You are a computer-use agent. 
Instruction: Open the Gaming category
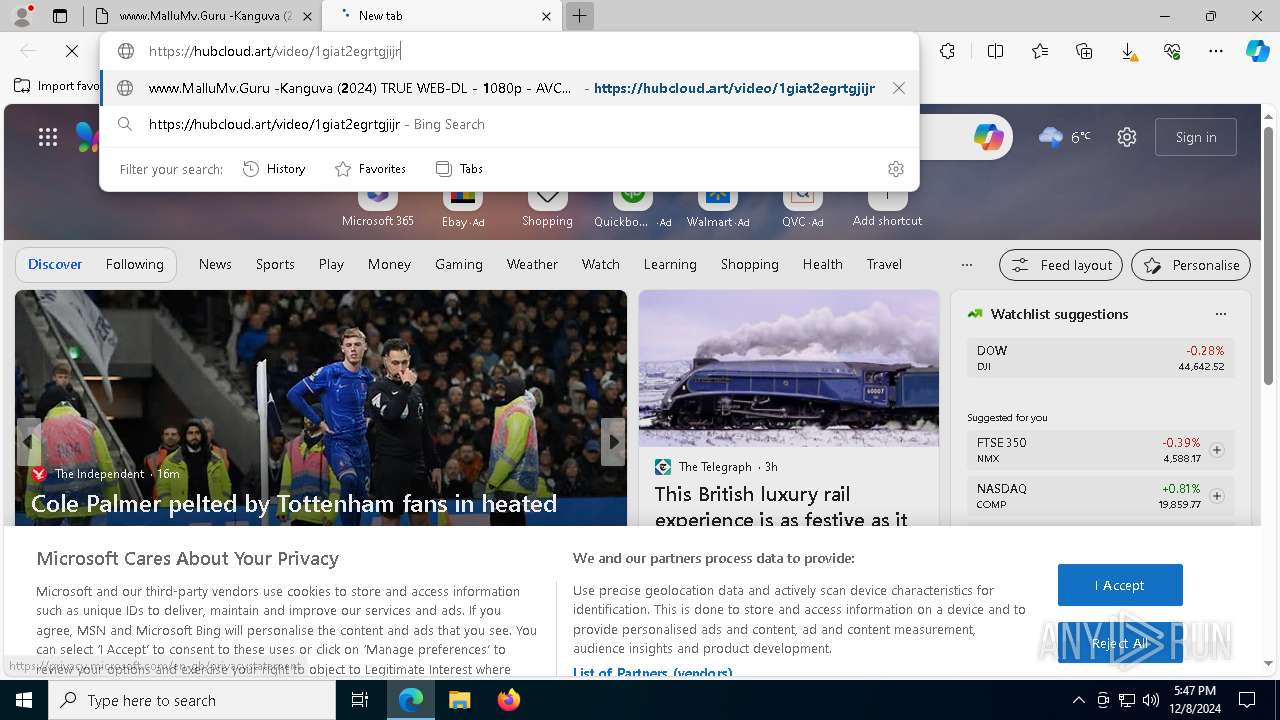point(459,264)
